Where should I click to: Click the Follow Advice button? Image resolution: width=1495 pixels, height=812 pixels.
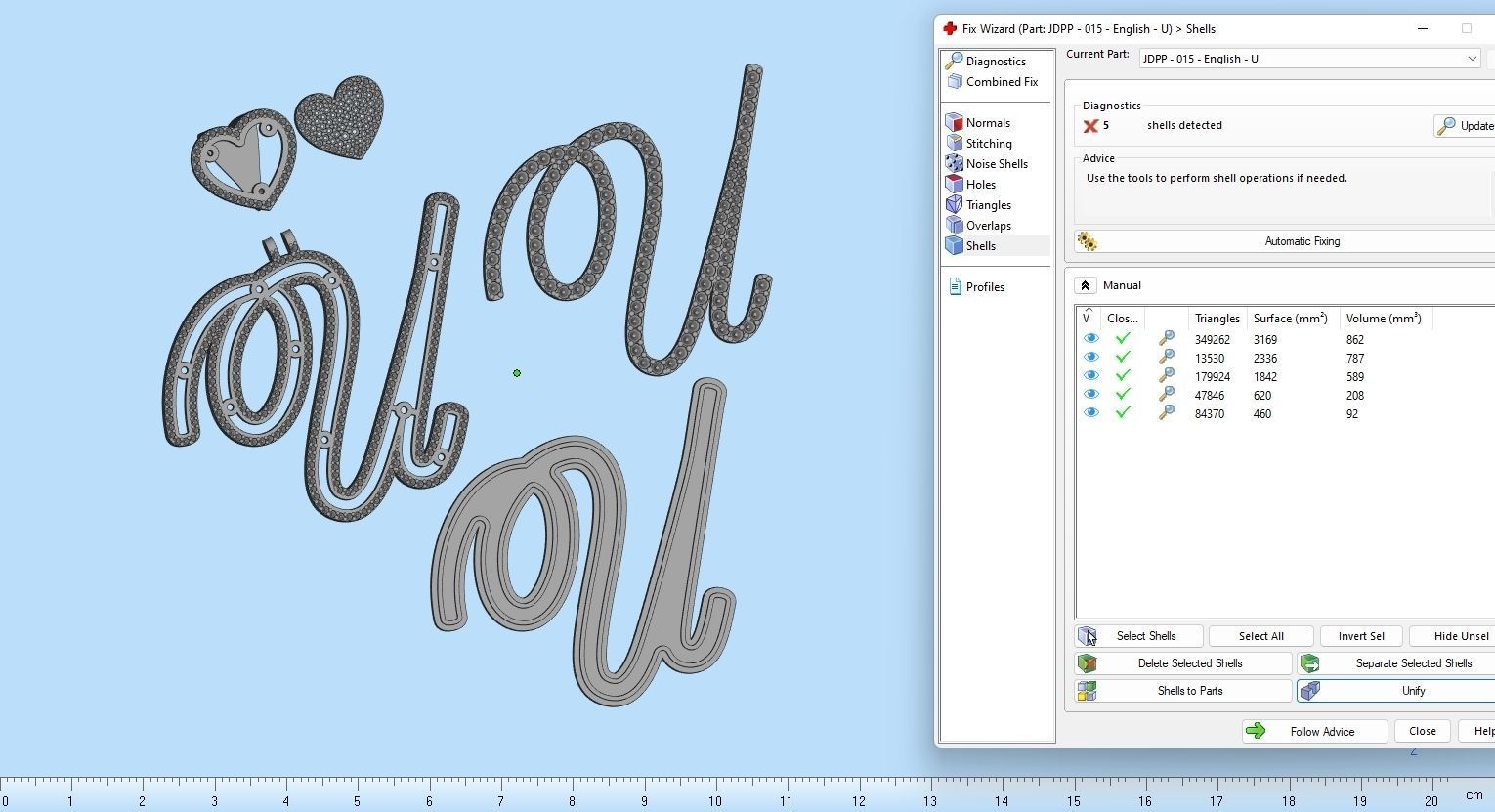1315,732
